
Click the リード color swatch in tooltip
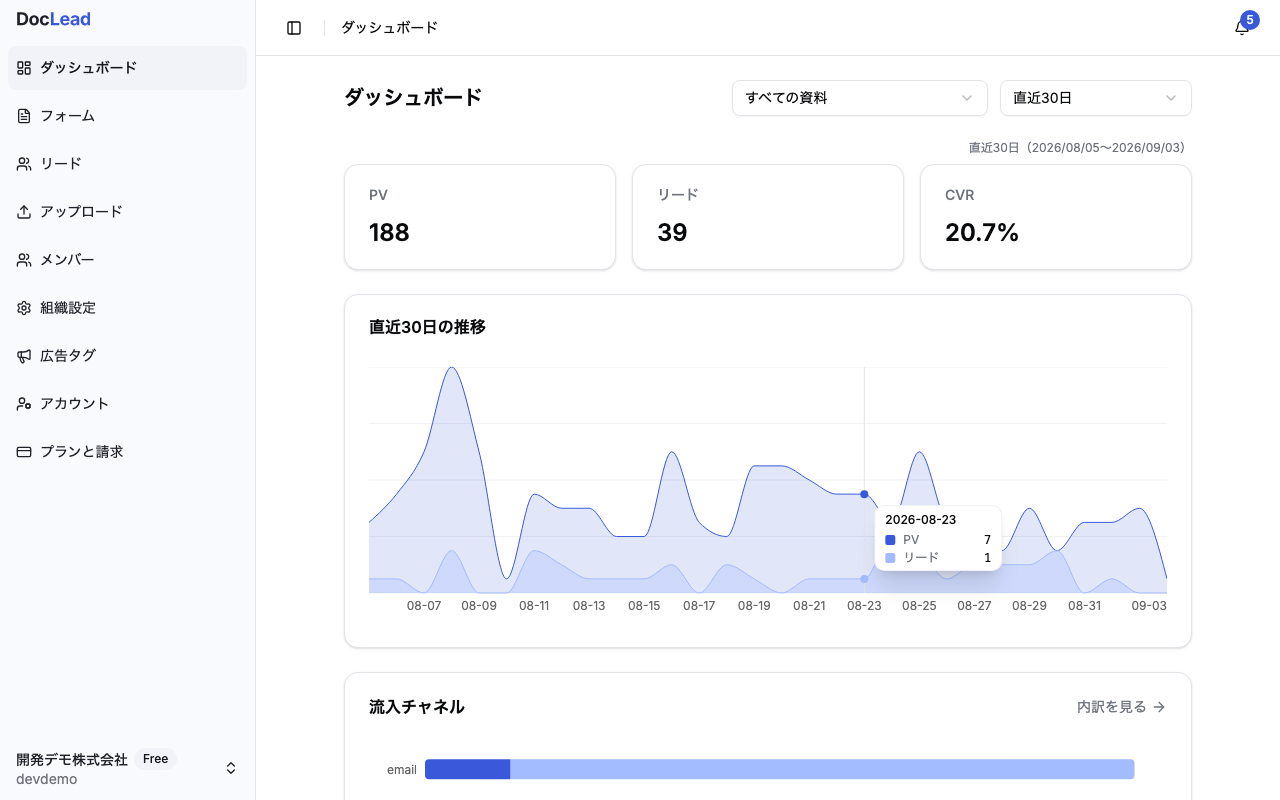890,558
